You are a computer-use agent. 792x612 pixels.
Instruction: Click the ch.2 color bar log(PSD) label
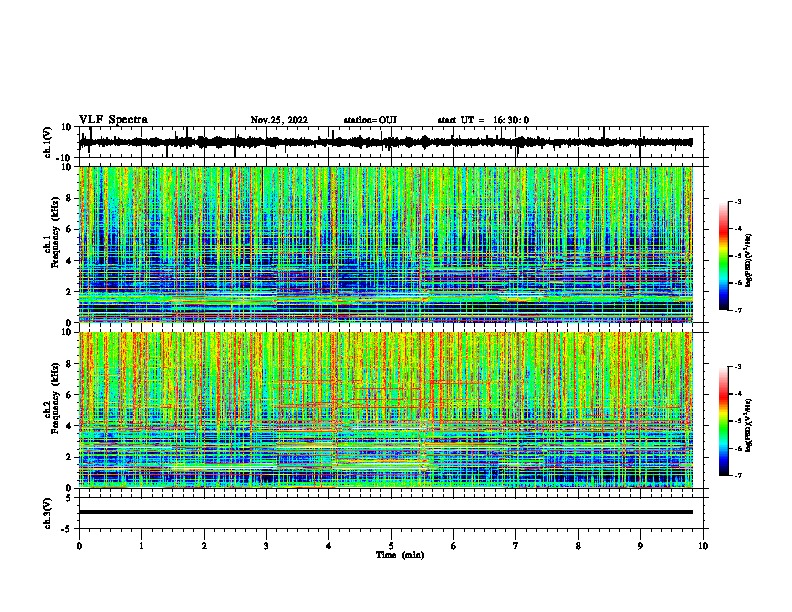coord(749,425)
